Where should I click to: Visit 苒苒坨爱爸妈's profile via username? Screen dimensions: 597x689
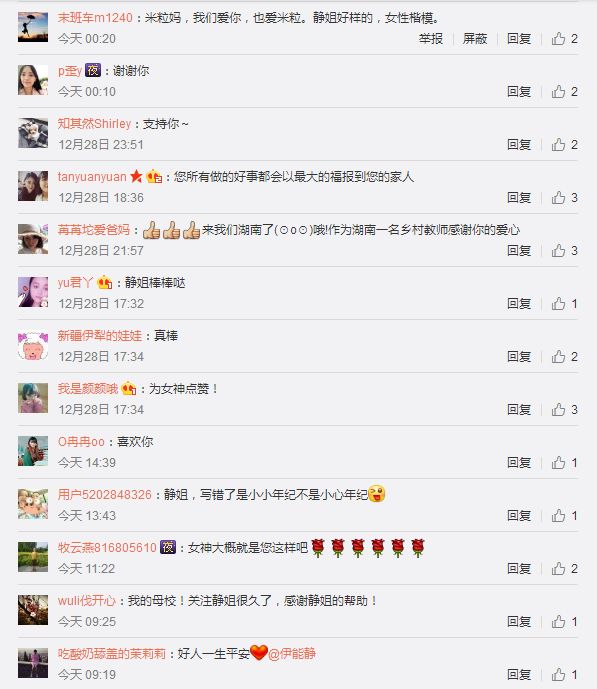point(94,230)
